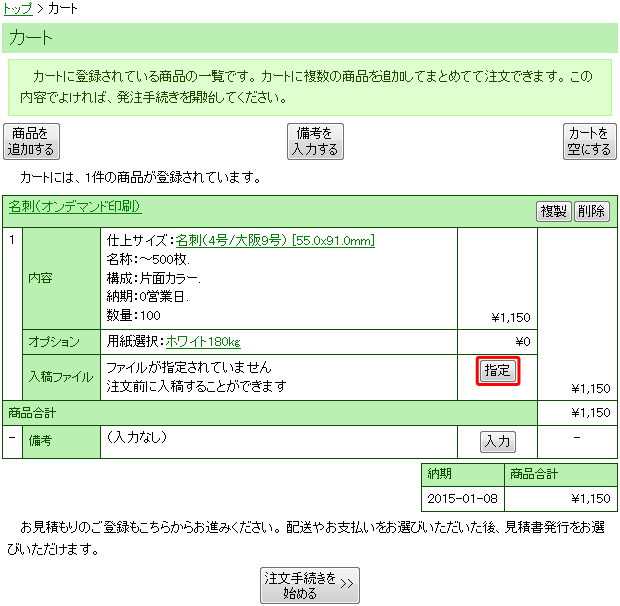The width and height of the screenshot is (620, 606).
Task: Open the 名刺(オンデマンド印刷) product link
Action: click(75, 207)
